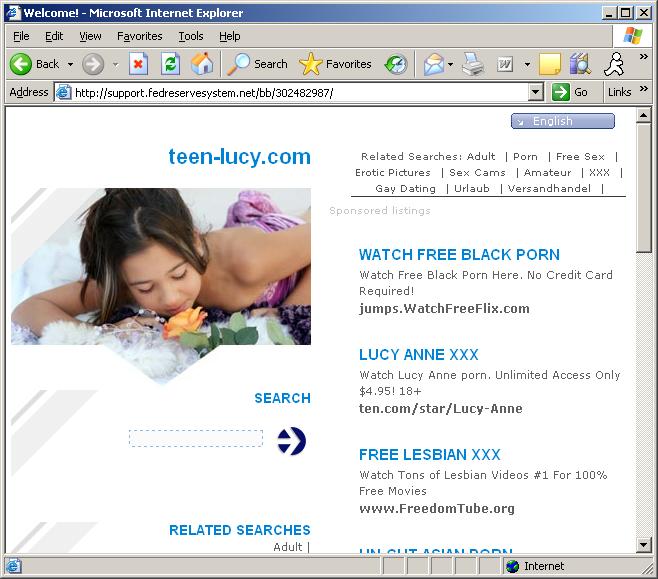
Task: Click the Windows flag throbber logo
Action: tap(632, 36)
